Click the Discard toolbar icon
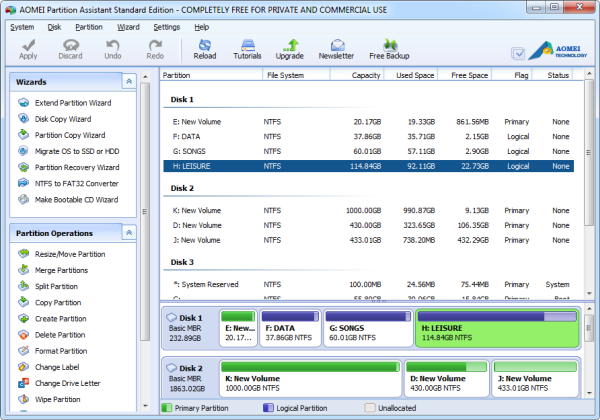Image resolution: width=600 pixels, height=420 pixels. tap(71, 49)
